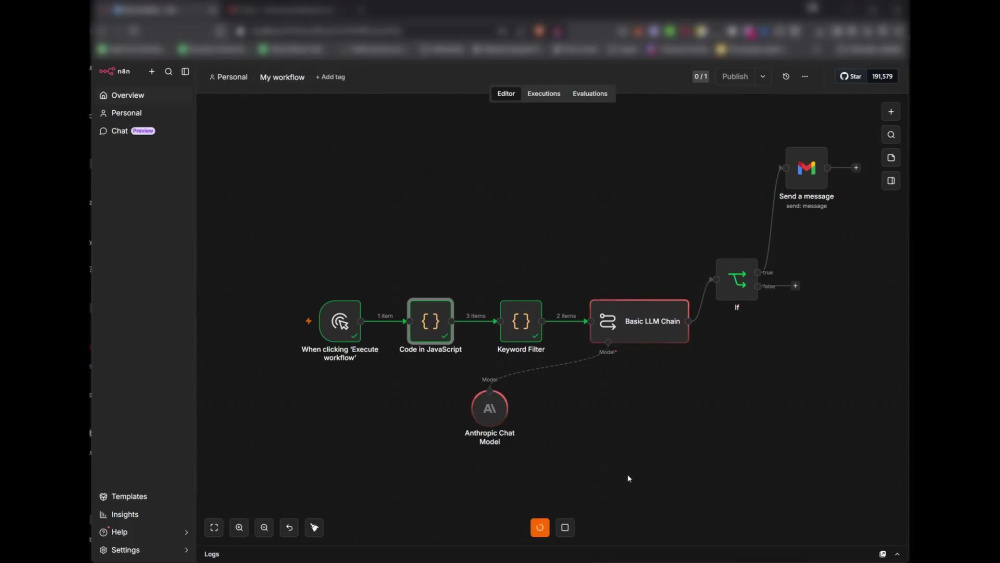Click the Publish button
This screenshot has height=563, width=1000.
click(735, 77)
